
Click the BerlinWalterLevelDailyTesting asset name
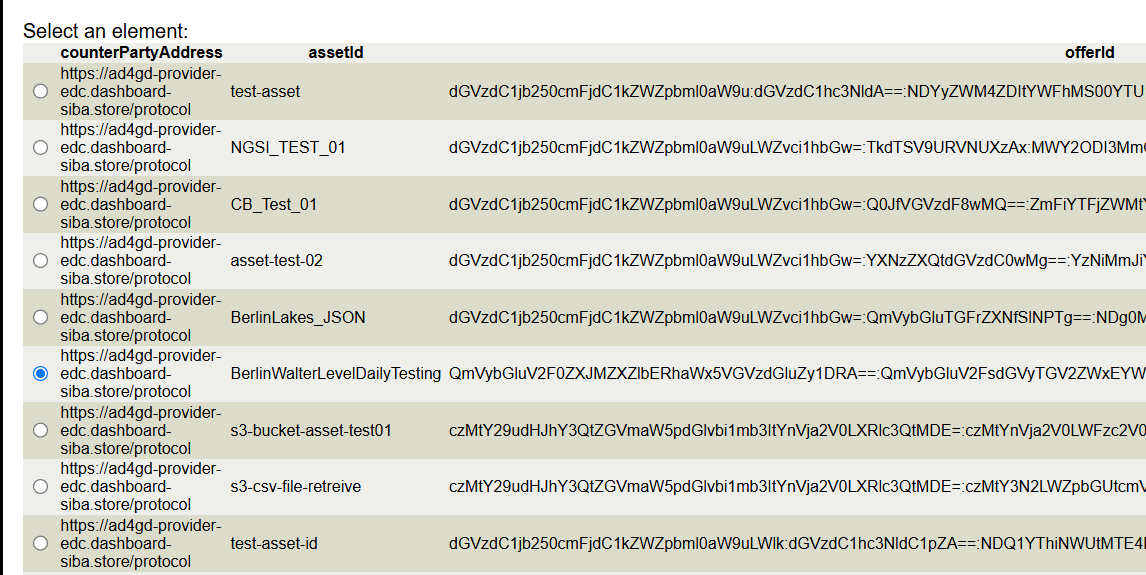point(335,374)
